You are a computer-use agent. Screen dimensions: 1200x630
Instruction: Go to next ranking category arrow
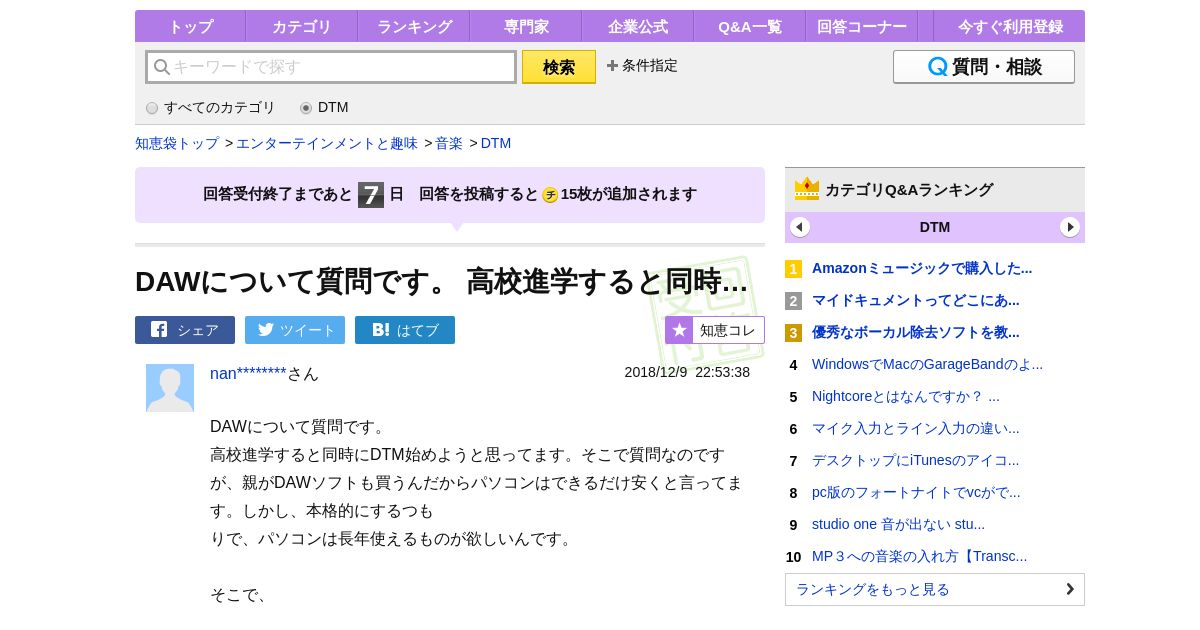[1070, 227]
